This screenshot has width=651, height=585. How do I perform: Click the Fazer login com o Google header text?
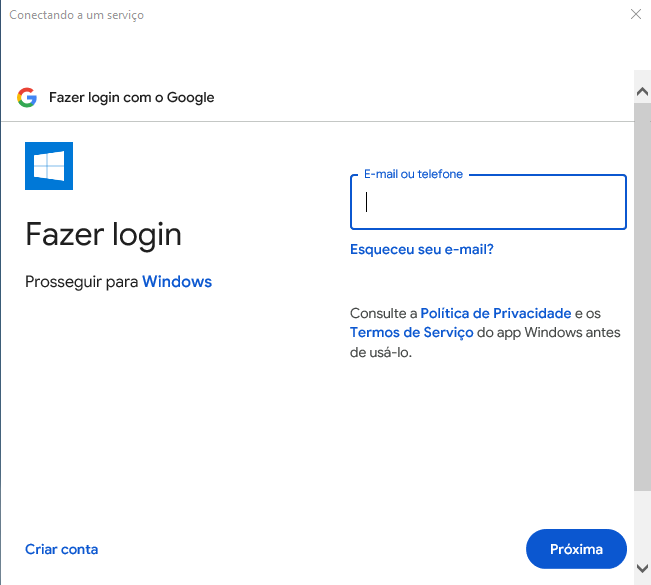pyautogui.click(x=132, y=98)
